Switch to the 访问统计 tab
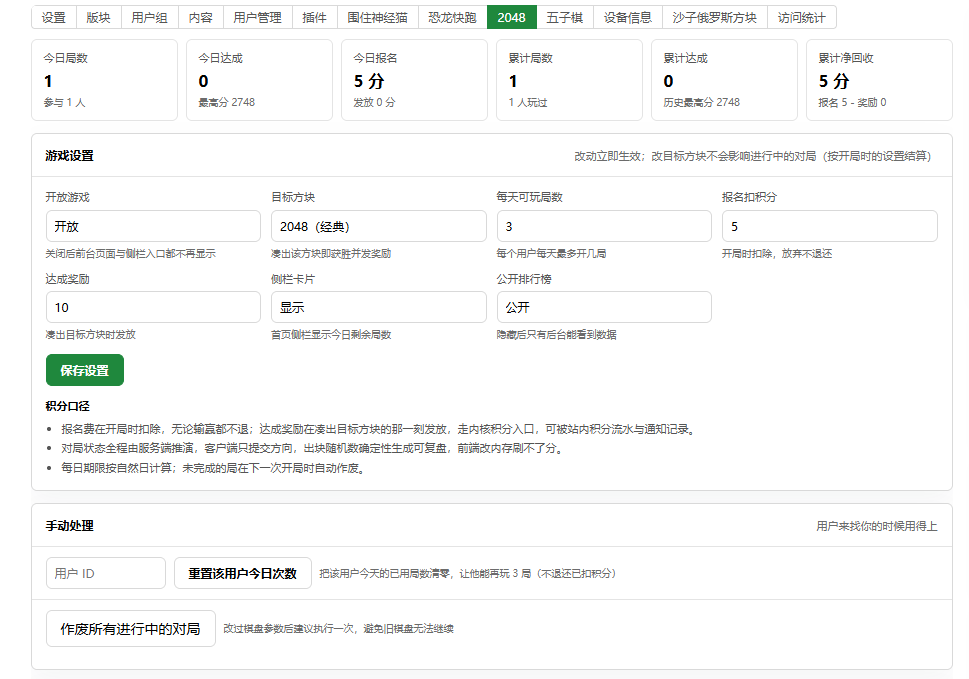969x679 pixels. pos(802,17)
